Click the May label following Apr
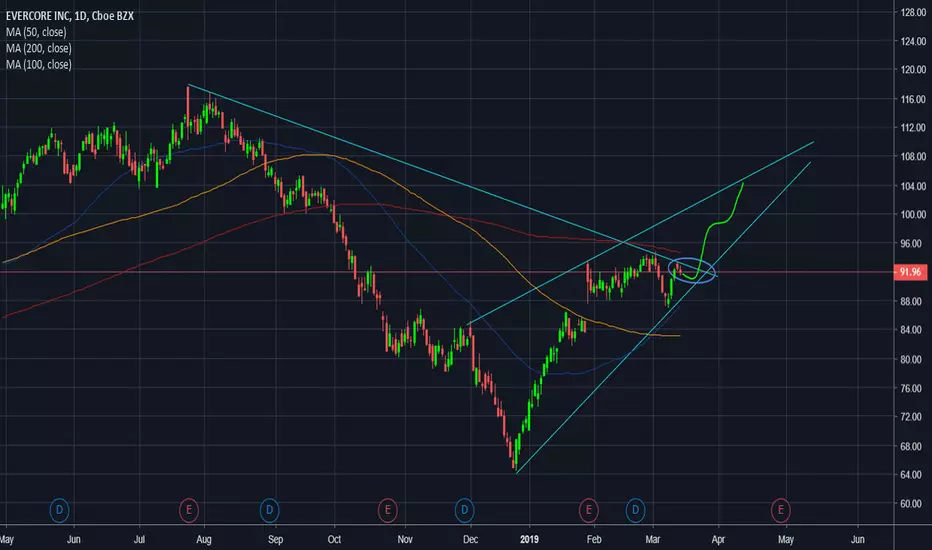Viewport: 932px width, 550px height. pyautogui.click(x=786, y=539)
